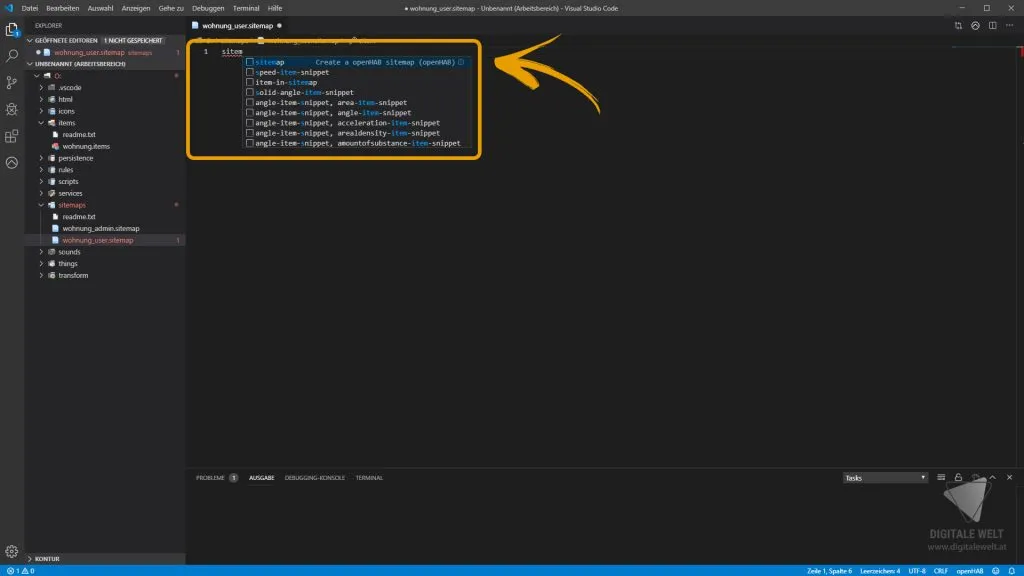Open the Search view in activity bar

(12, 56)
